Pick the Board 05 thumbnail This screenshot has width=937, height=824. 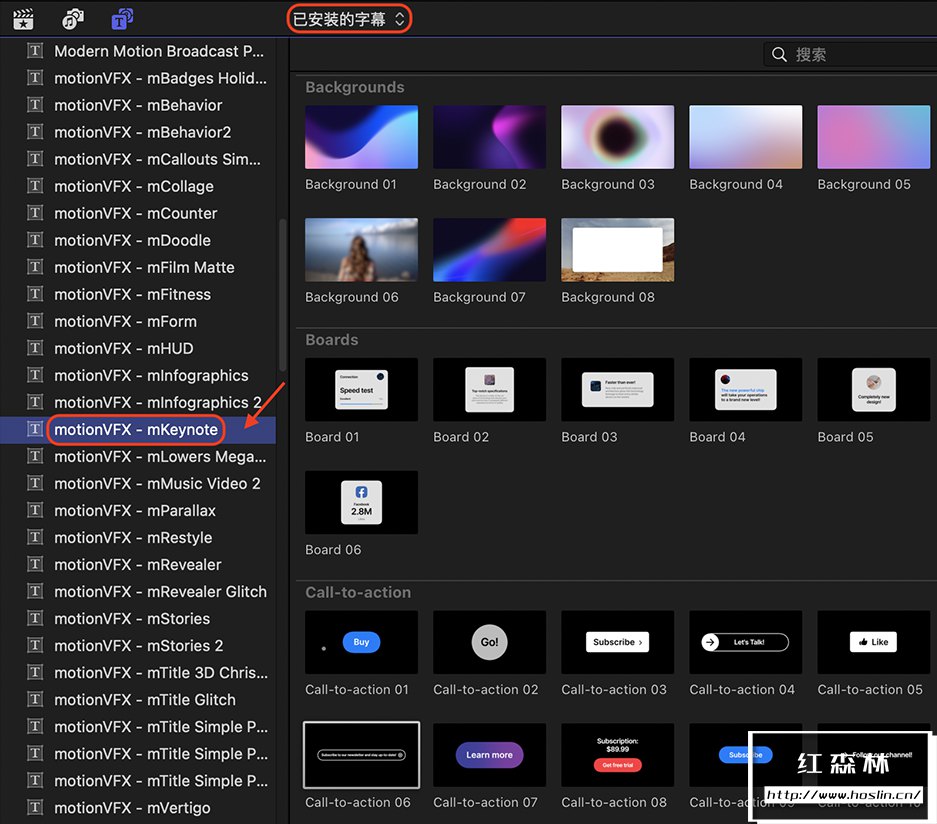(874, 390)
